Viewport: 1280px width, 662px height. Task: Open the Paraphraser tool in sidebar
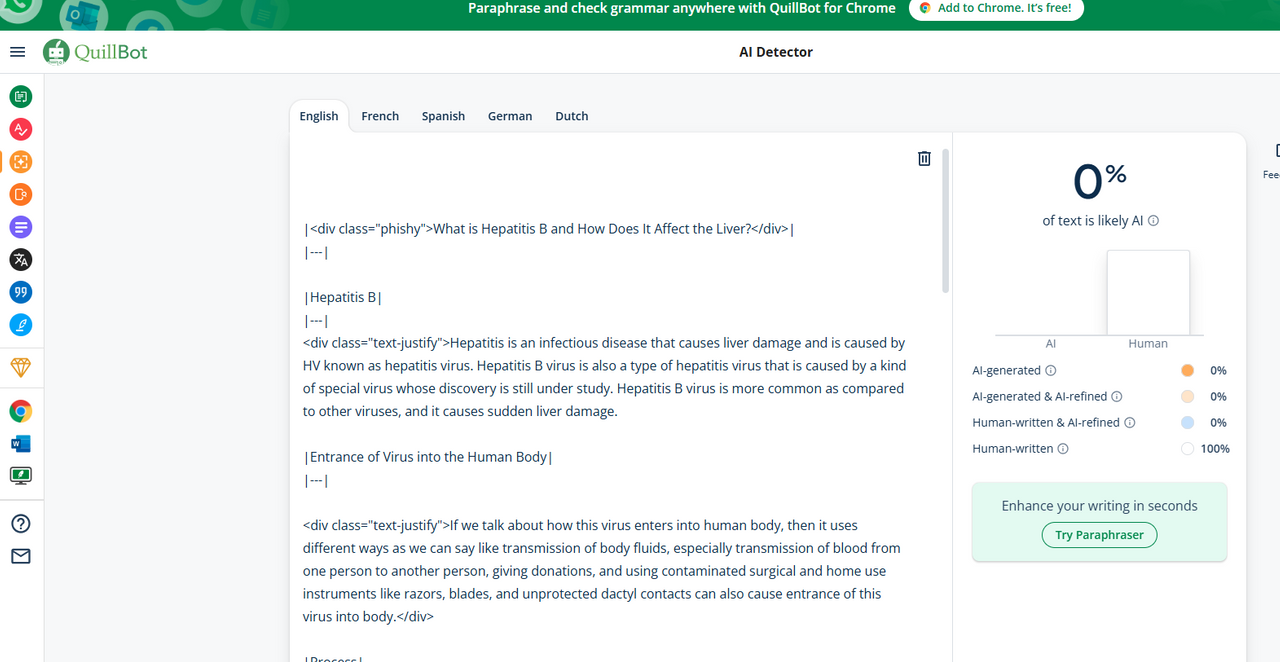coord(20,97)
